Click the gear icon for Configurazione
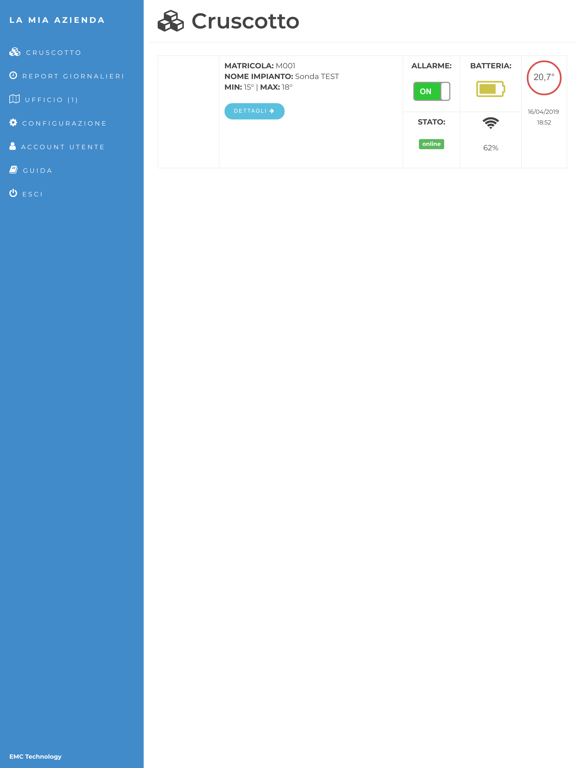 (13, 122)
